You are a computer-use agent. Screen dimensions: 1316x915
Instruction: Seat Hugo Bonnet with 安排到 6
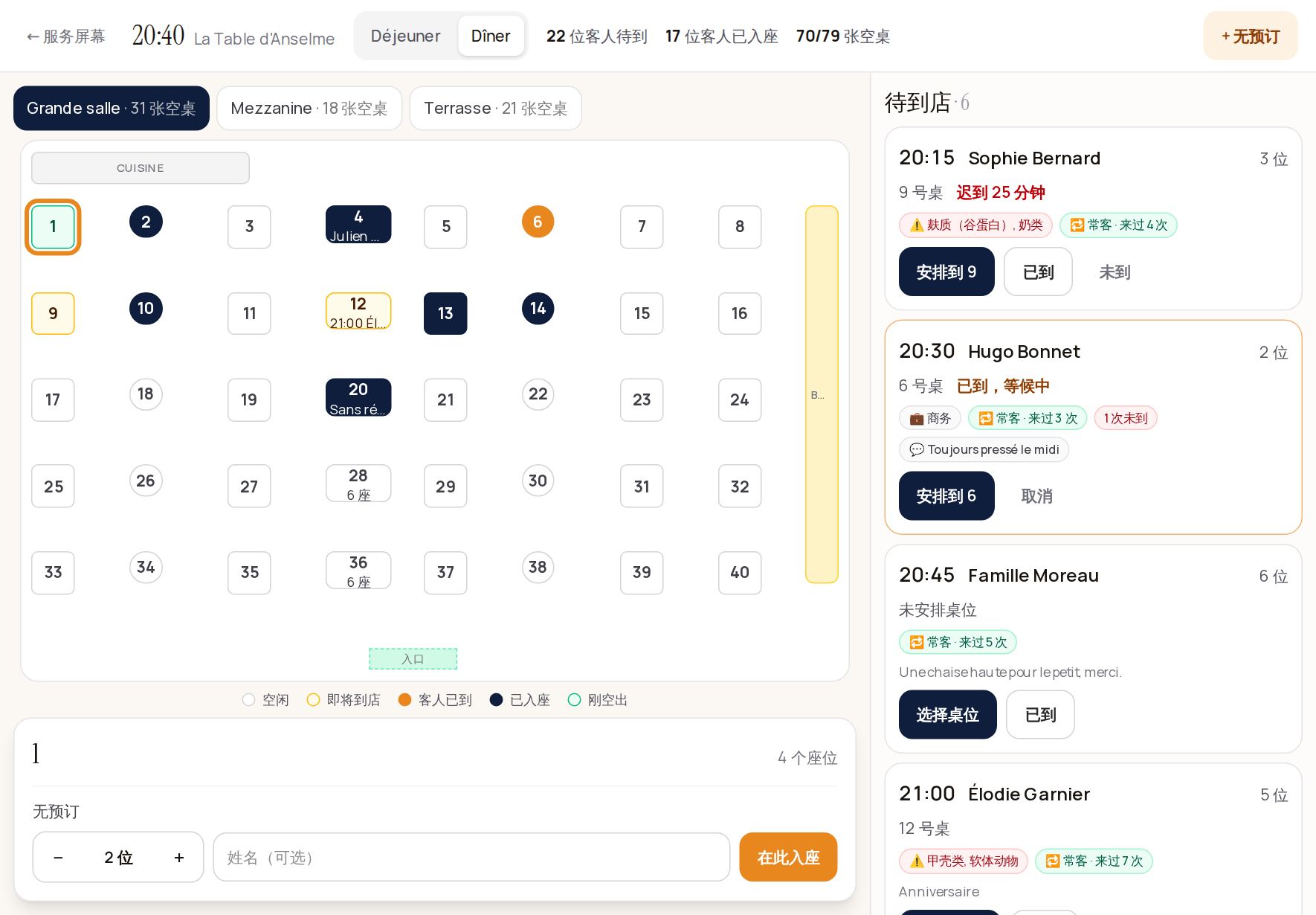[x=946, y=496]
